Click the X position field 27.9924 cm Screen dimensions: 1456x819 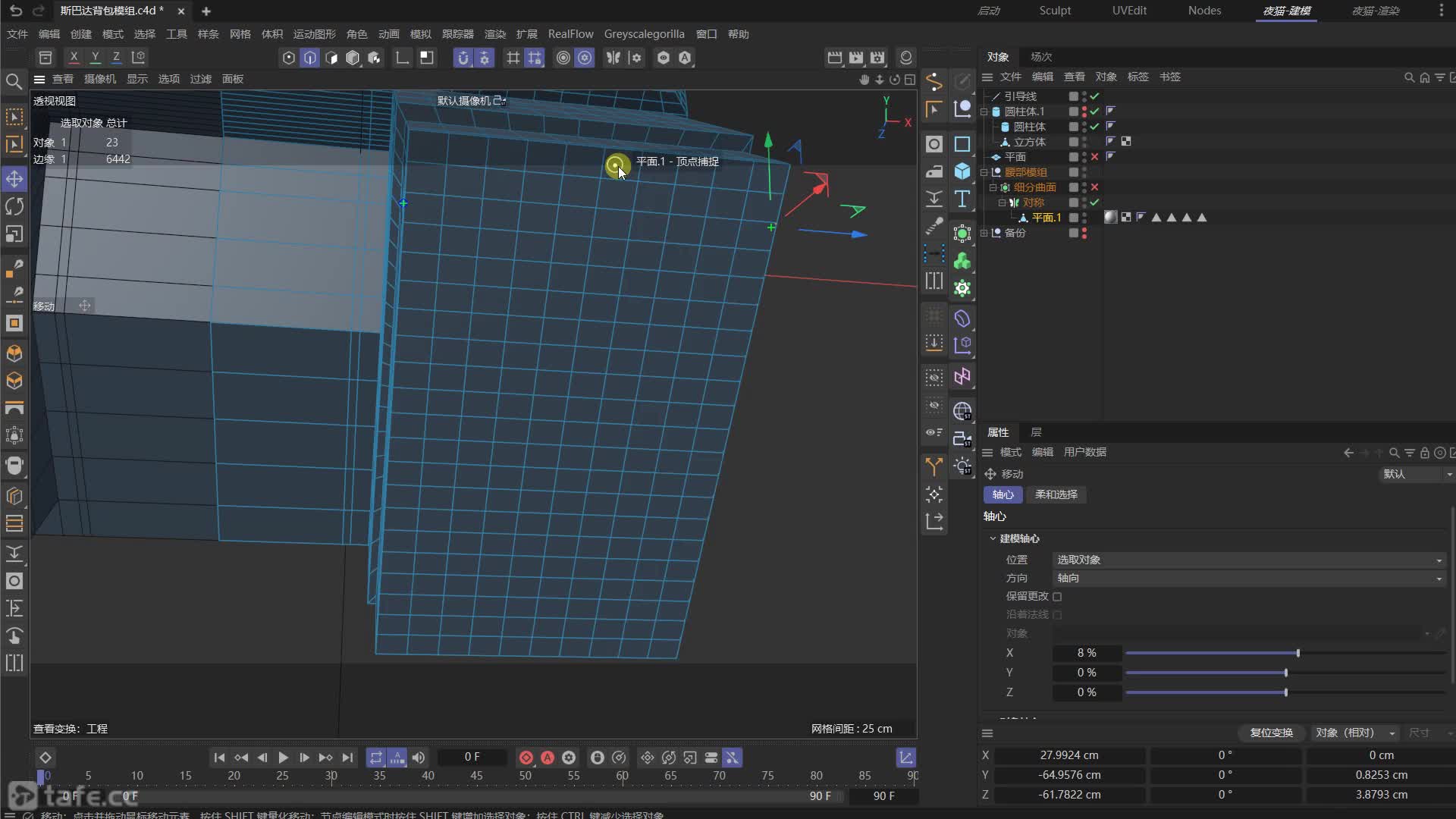1069,755
